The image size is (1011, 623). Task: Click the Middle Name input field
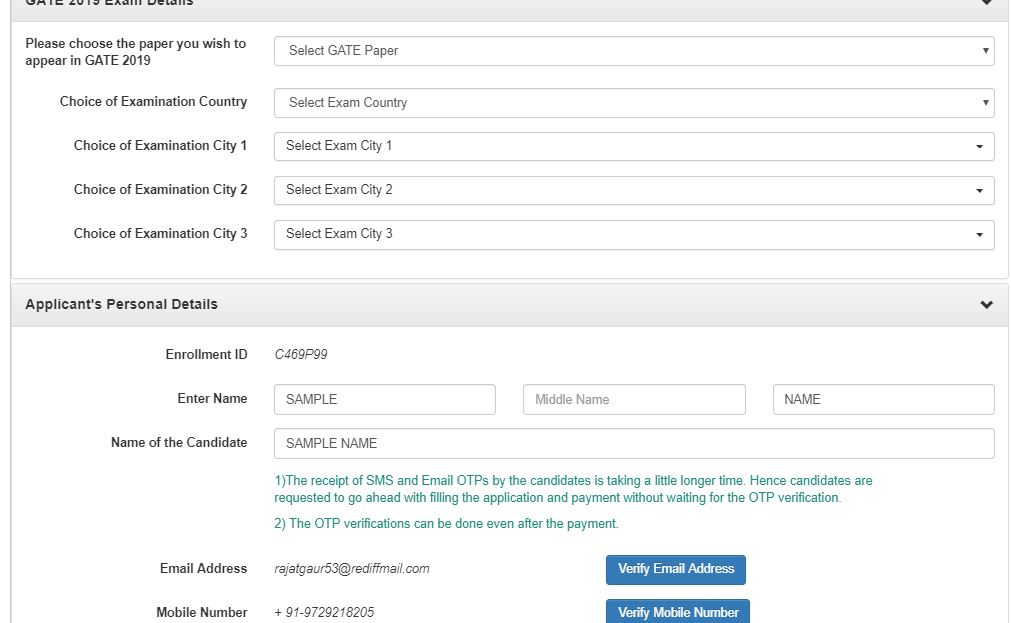(634, 399)
